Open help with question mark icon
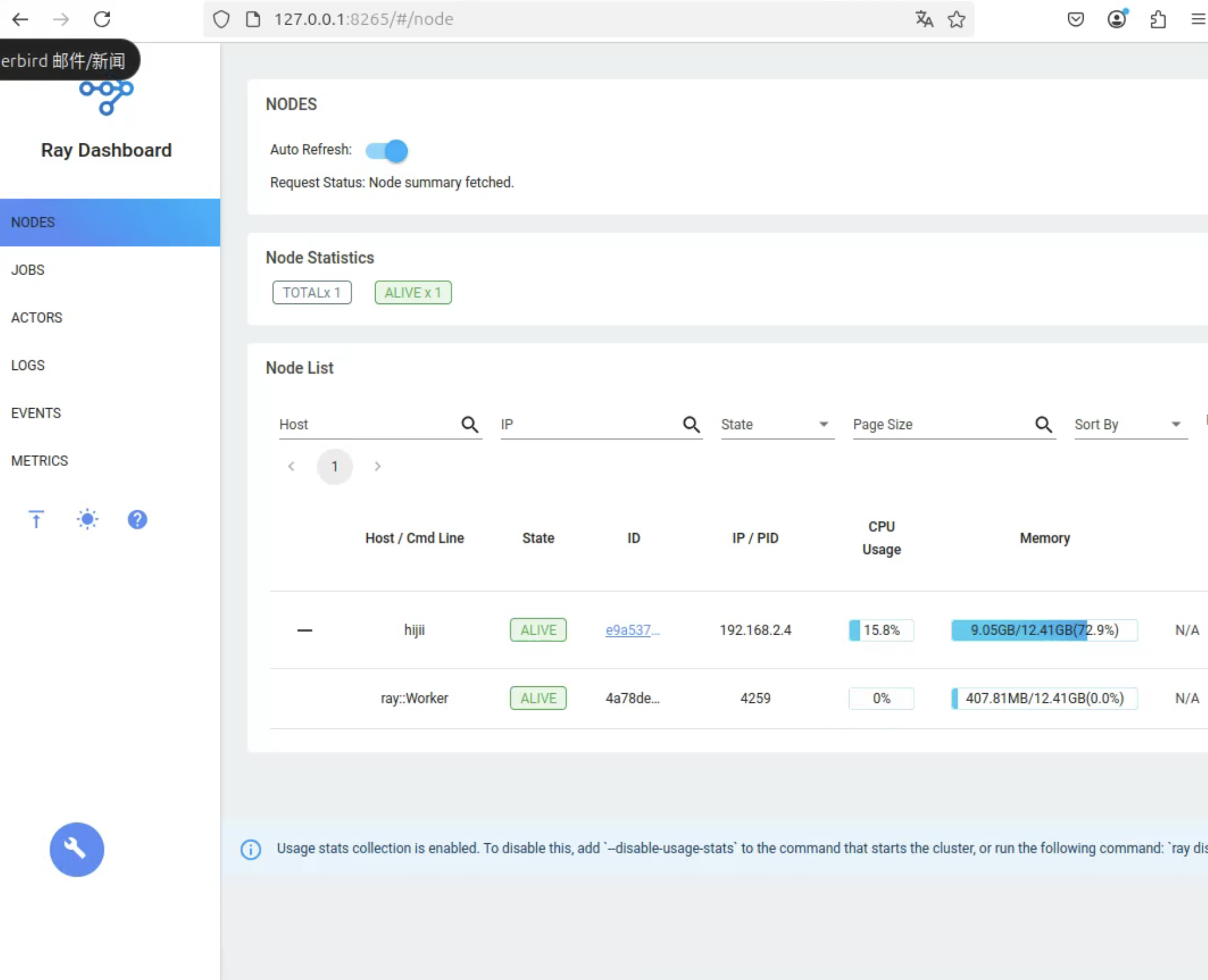The image size is (1208, 980). (x=137, y=520)
